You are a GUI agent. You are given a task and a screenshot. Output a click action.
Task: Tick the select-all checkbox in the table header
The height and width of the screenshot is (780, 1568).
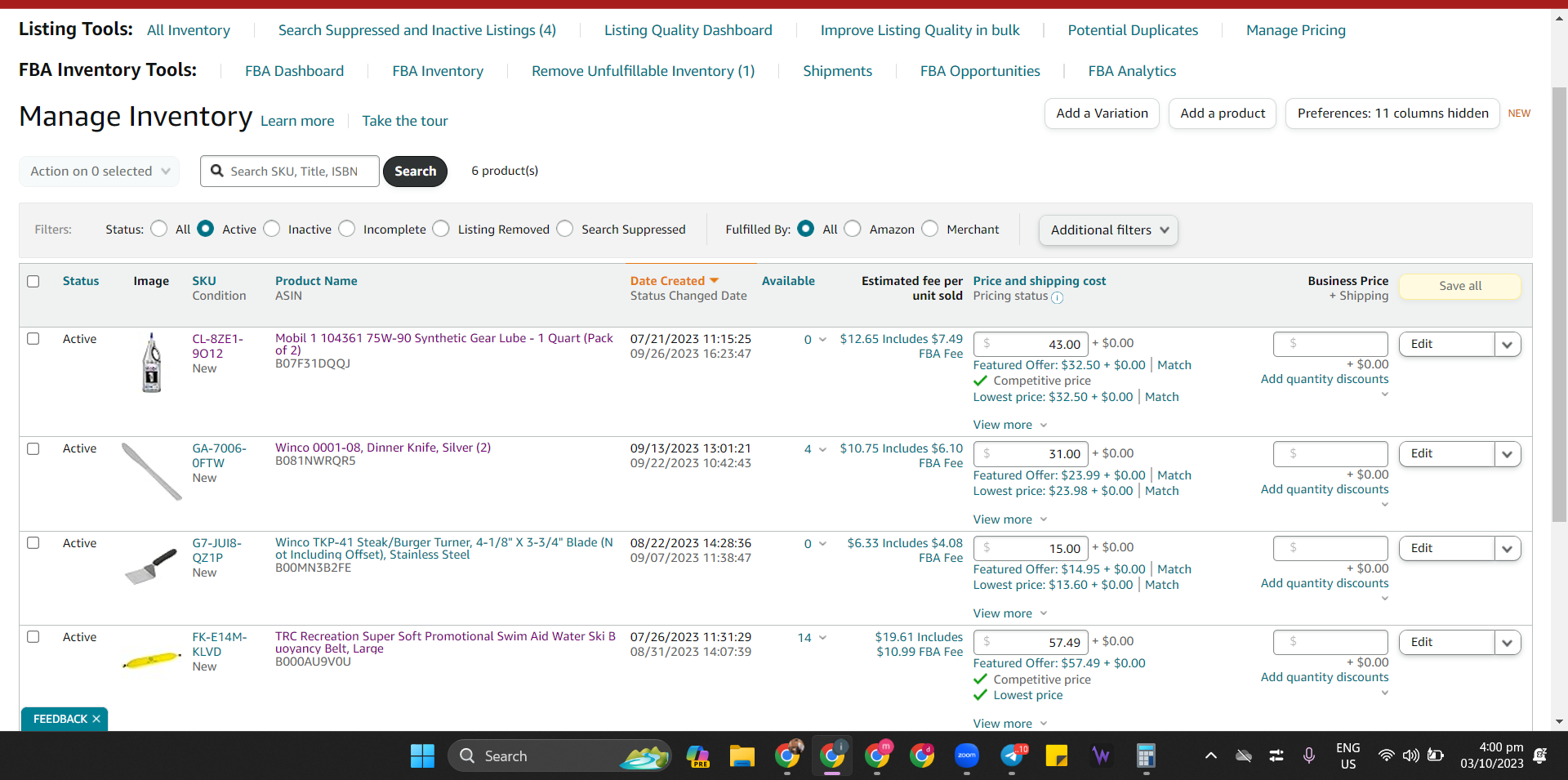point(33,281)
